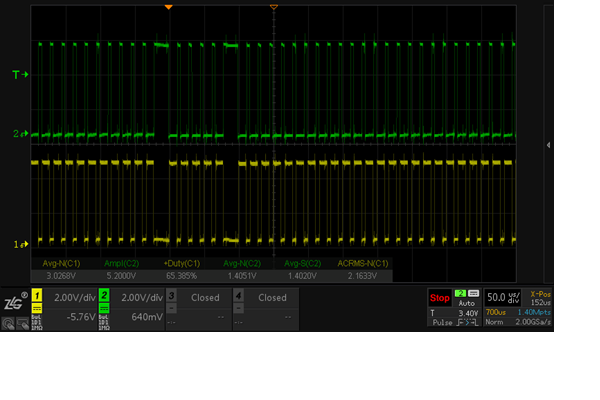Click the 3.0268V measurement value
Viewport: 600px width, 400px height.
(61, 276)
